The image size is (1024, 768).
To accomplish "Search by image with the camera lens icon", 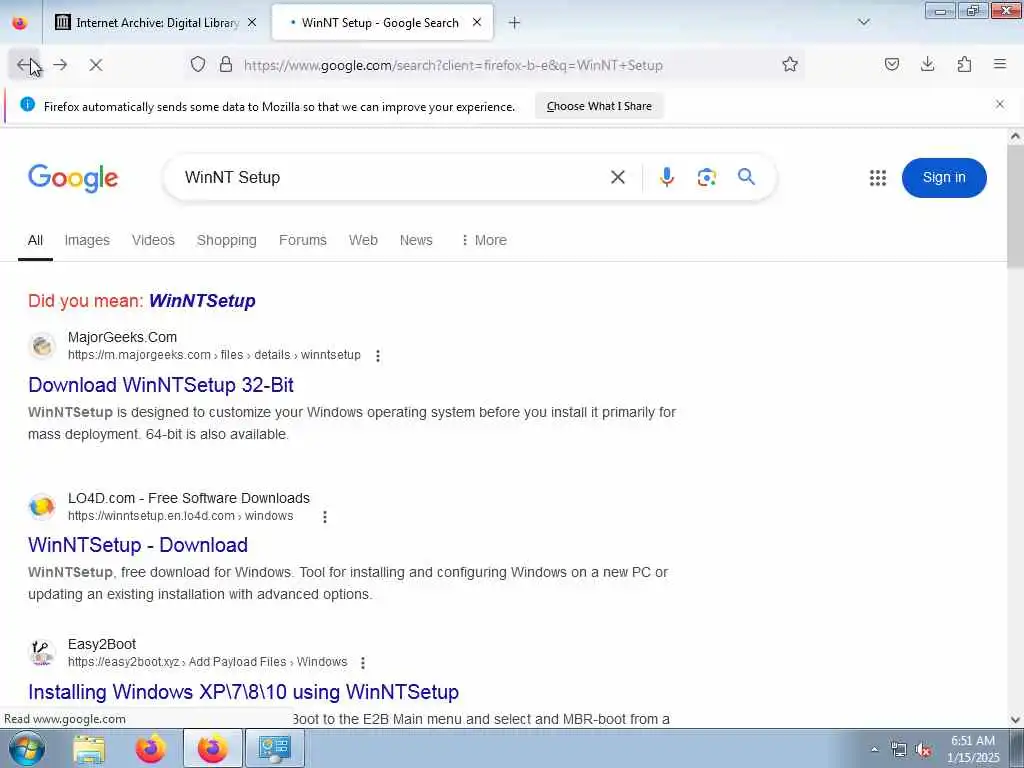I will click(706, 177).
